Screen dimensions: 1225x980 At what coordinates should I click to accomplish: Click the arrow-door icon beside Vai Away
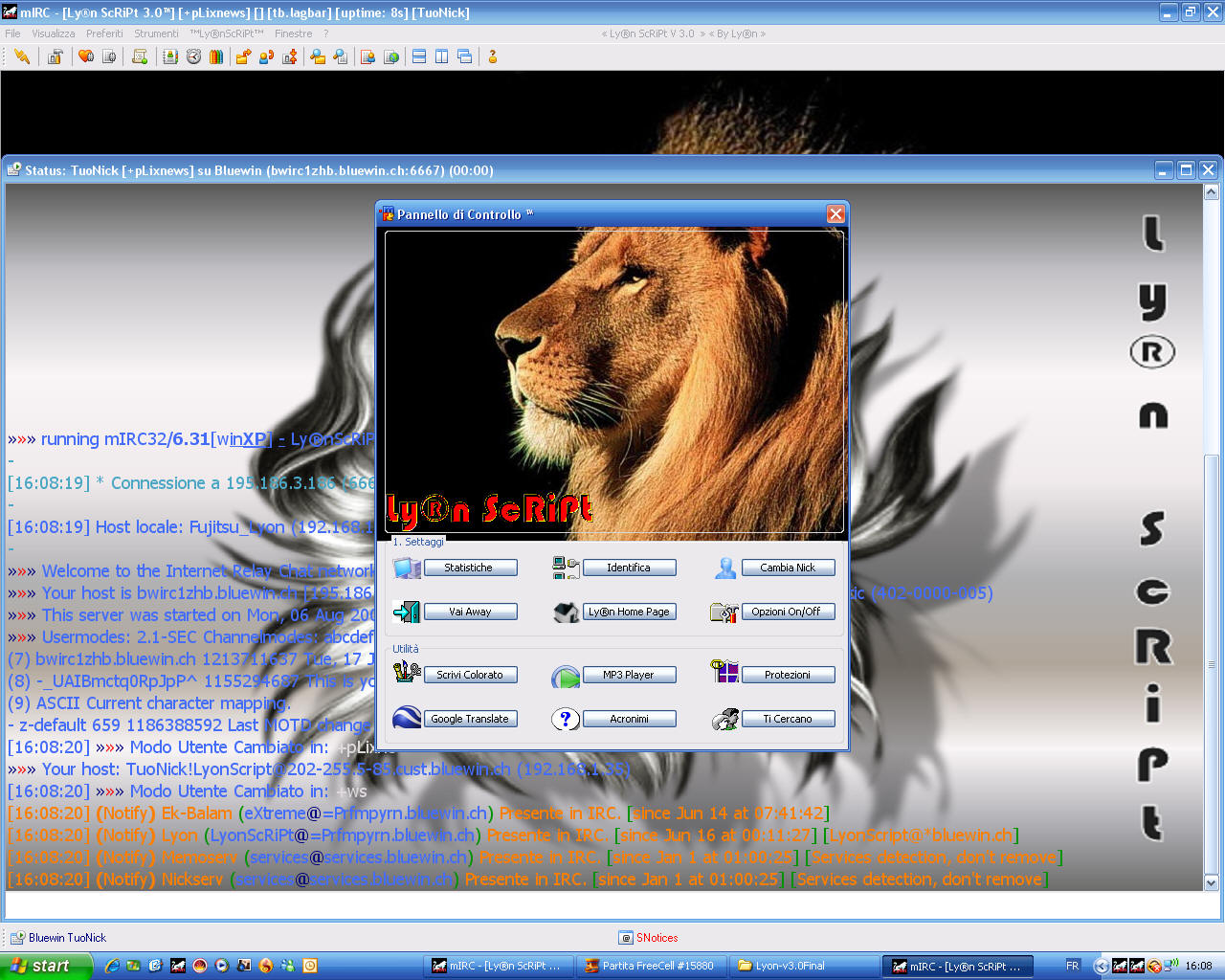pyautogui.click(x=407, y=612)
